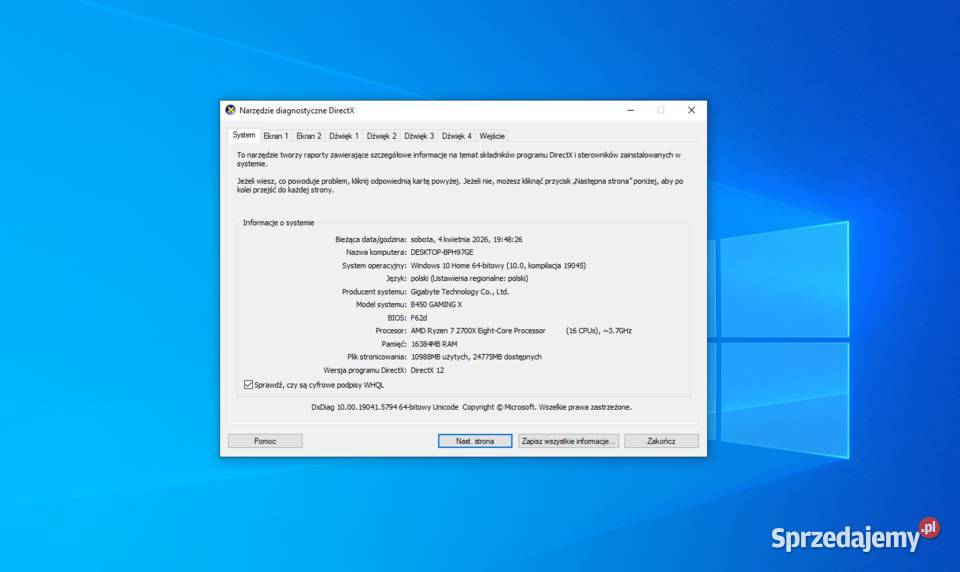
Task: Switch to the System tab
Action: (x=244, y=135)
